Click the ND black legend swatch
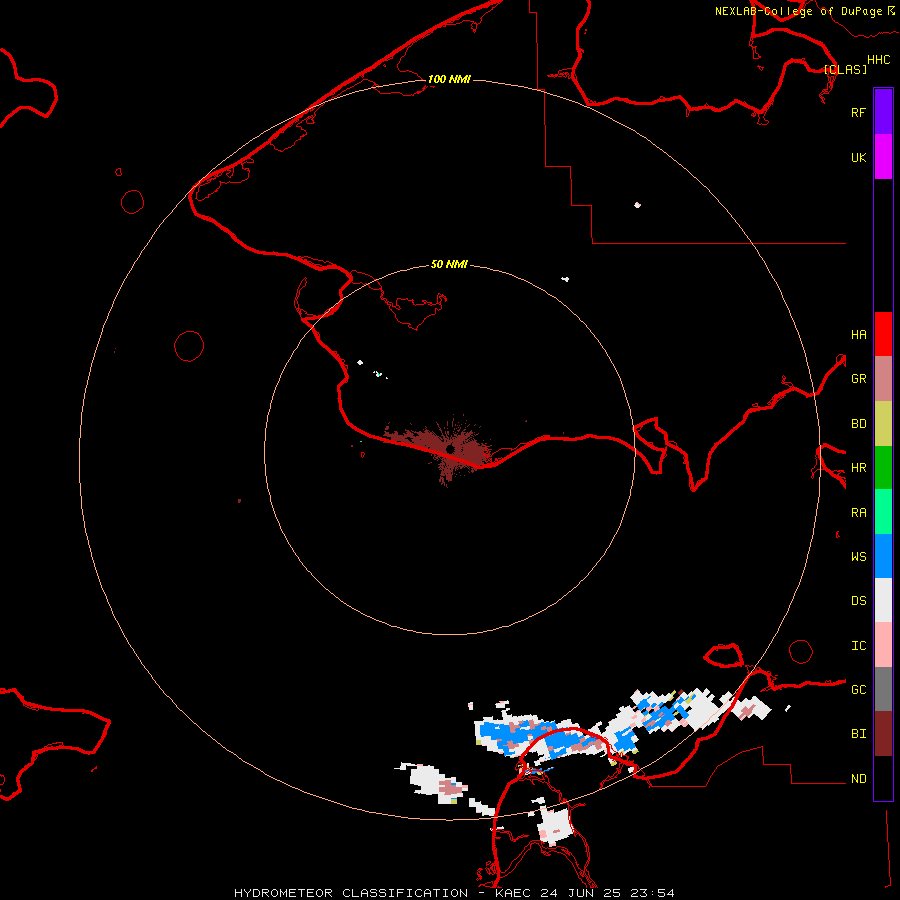 click(x=883, y=778)
